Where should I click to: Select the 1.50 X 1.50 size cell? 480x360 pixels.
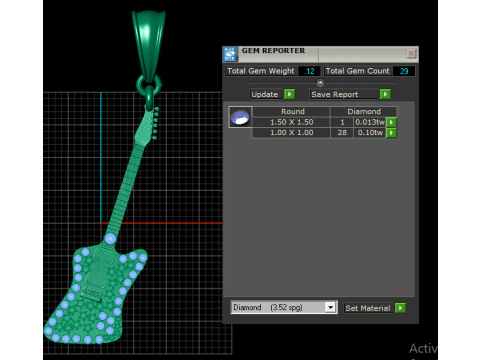(x=291, y=122)
